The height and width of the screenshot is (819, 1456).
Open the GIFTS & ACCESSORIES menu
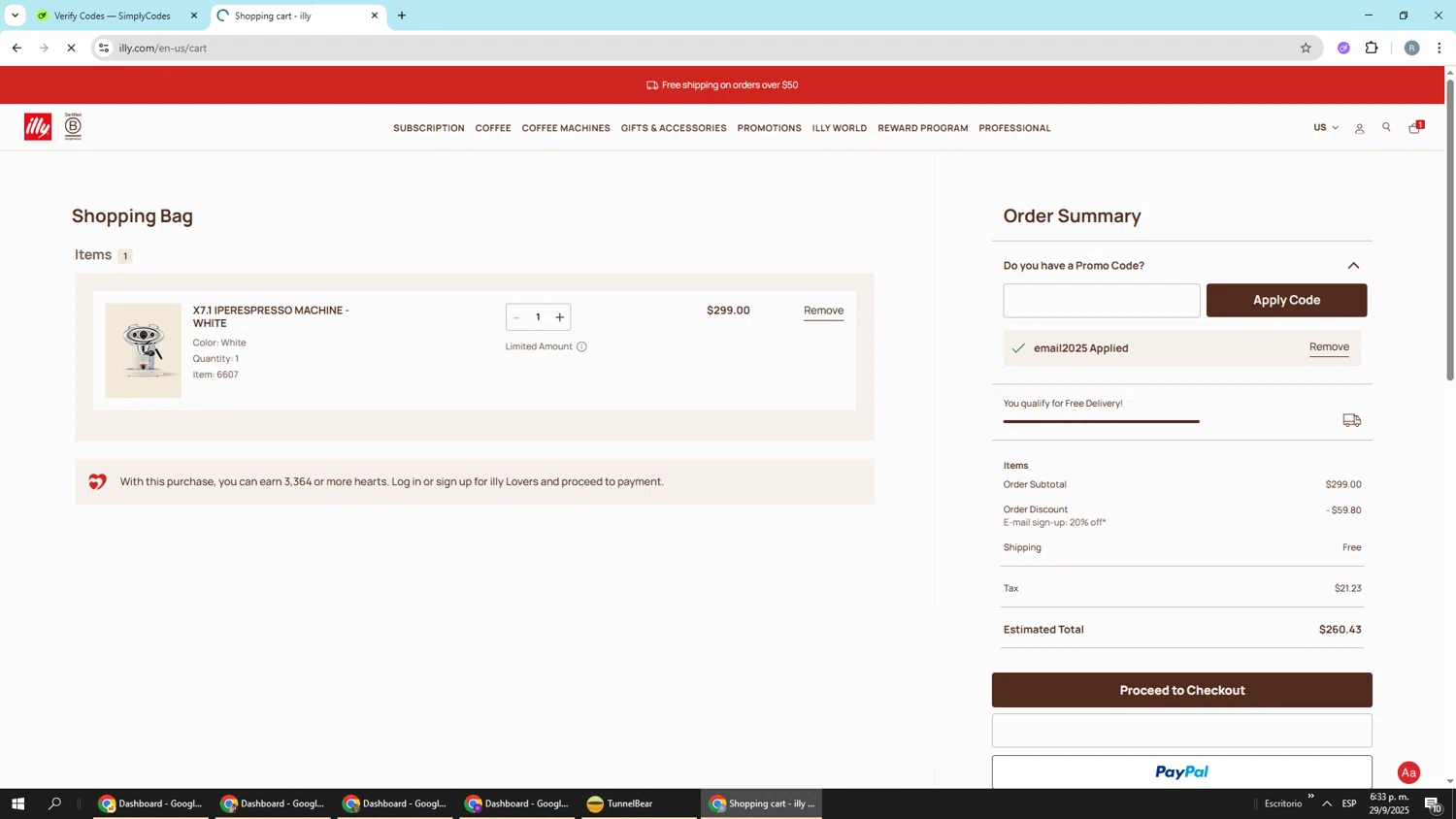tap(674, 128)
